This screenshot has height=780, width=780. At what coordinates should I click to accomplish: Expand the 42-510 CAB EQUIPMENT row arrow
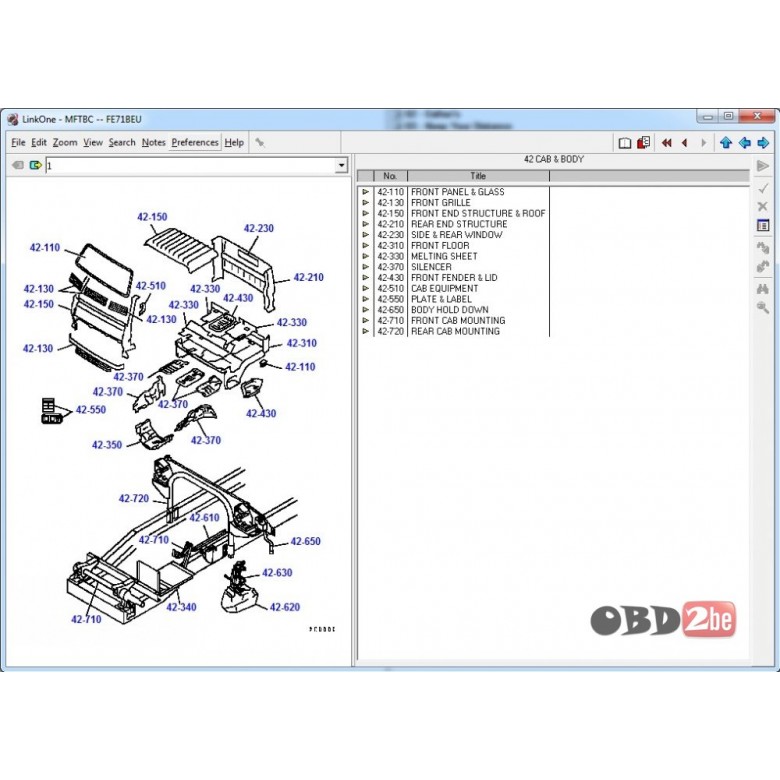coord(366,288)
